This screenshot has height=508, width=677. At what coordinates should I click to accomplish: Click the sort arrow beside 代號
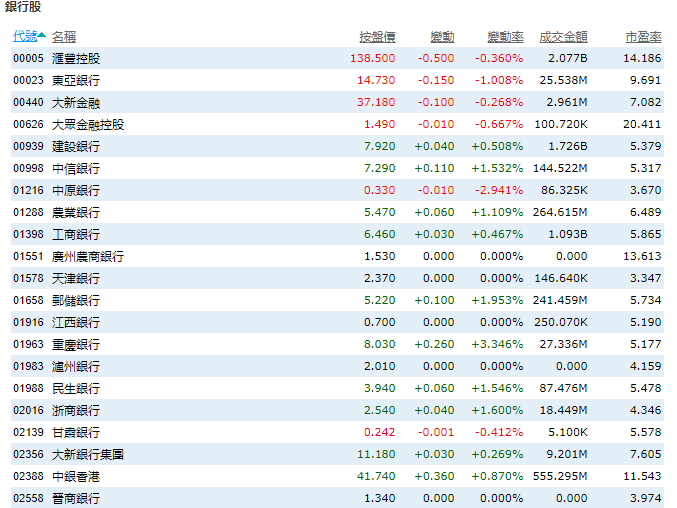point(42,36)
